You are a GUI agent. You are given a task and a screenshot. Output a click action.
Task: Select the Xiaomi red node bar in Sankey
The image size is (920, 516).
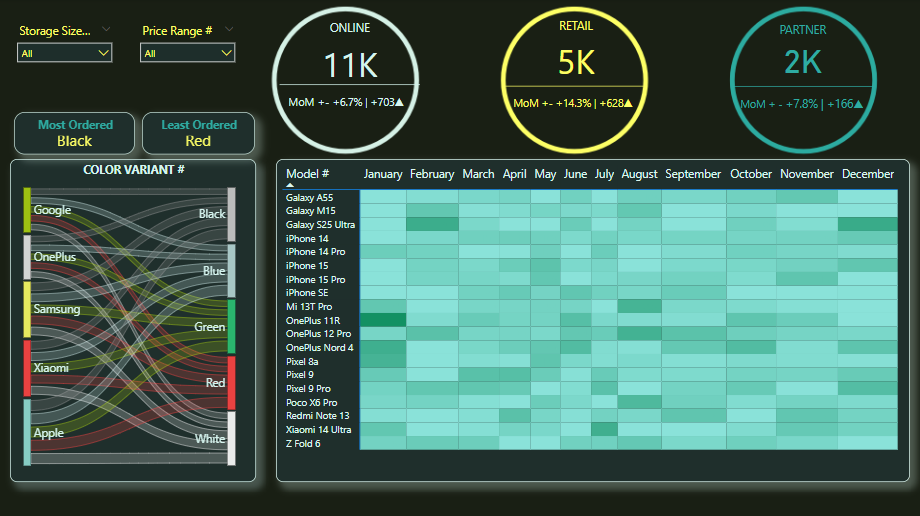[x=27, y=369]
